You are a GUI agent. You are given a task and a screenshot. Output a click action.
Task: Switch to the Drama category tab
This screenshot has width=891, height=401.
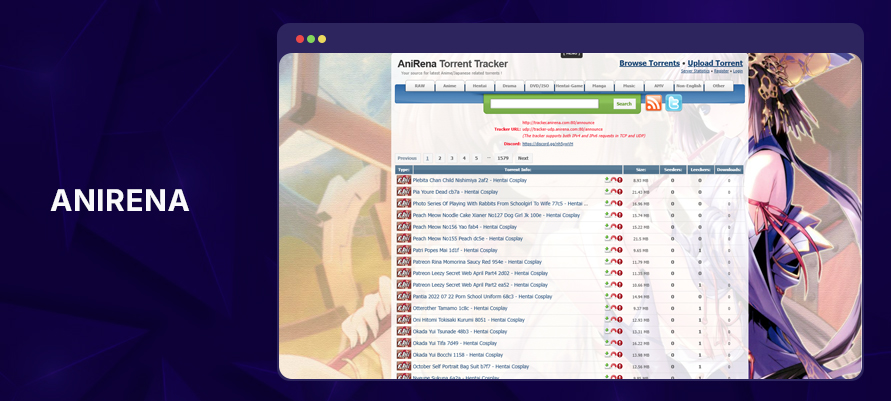tap(509, 86)
